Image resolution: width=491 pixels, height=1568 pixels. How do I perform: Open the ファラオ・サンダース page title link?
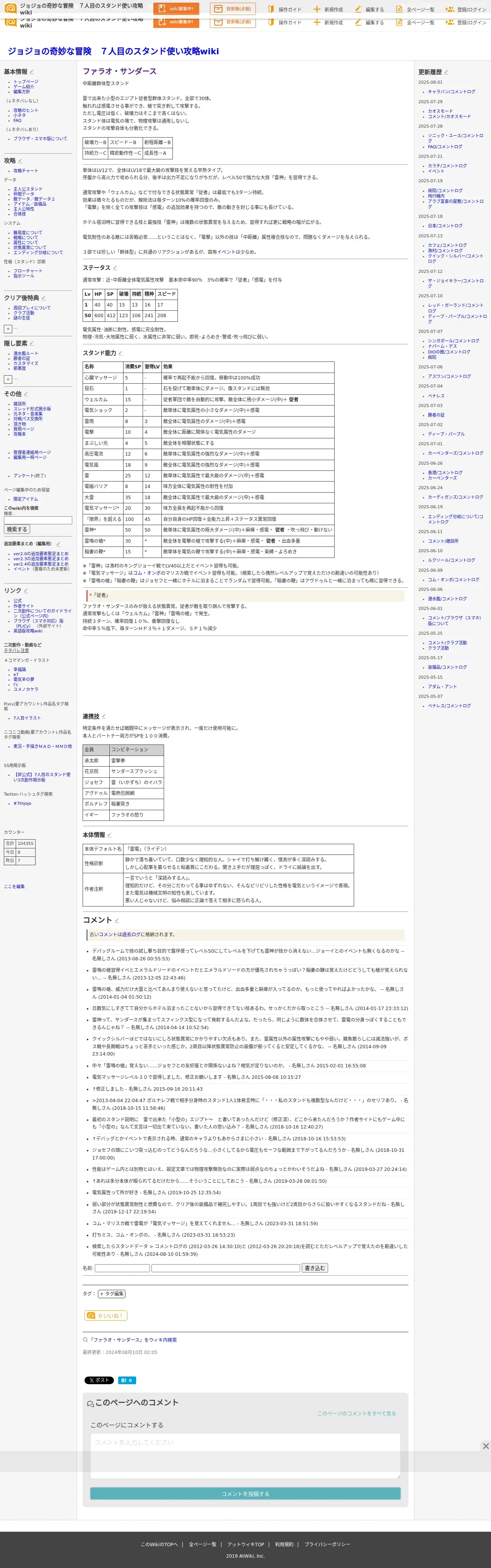click(119, 71)
